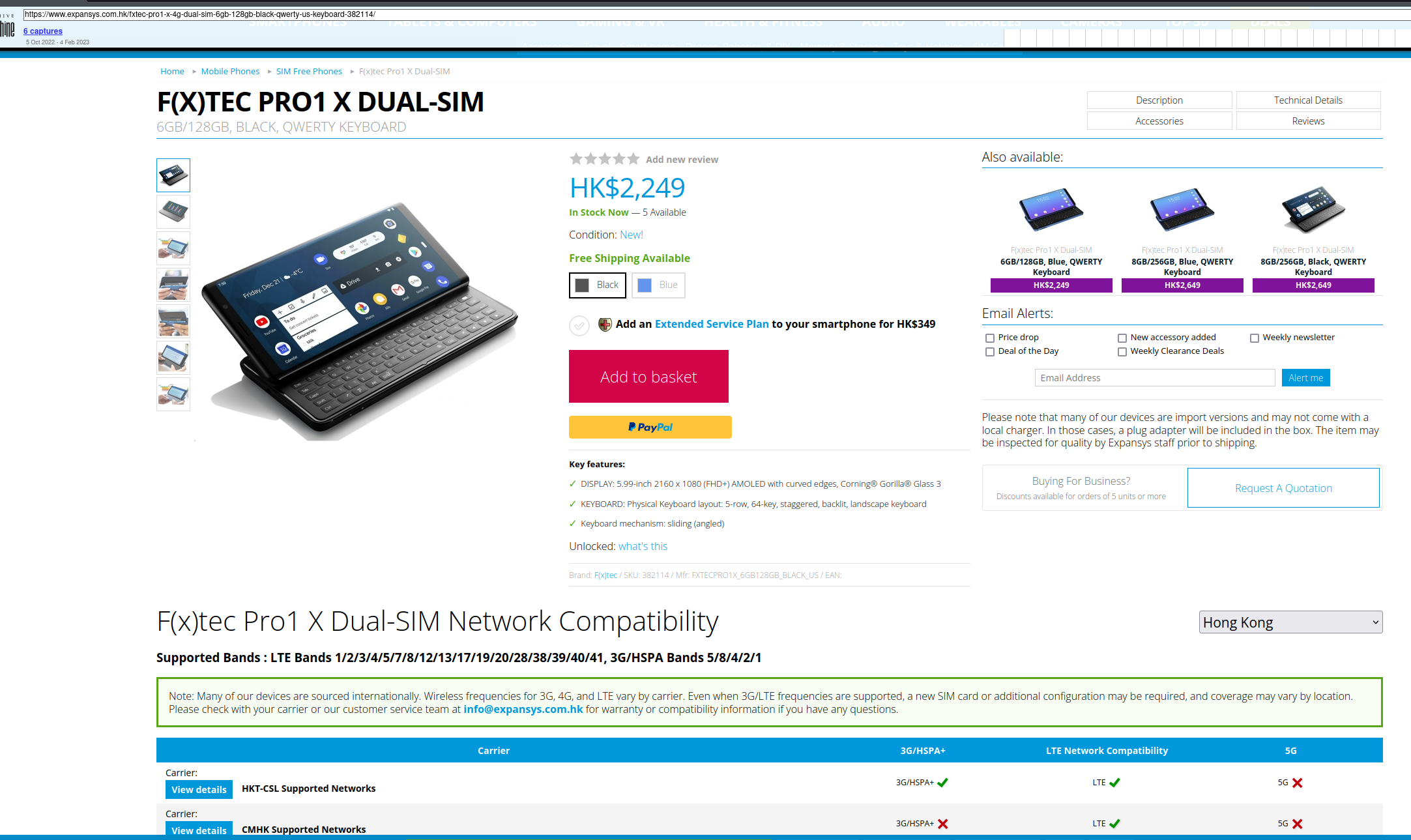This screenshot has width=1411, height=840.
Task: Click the Extended Service Plan round checkmark icon
Action: coord(579,325)
